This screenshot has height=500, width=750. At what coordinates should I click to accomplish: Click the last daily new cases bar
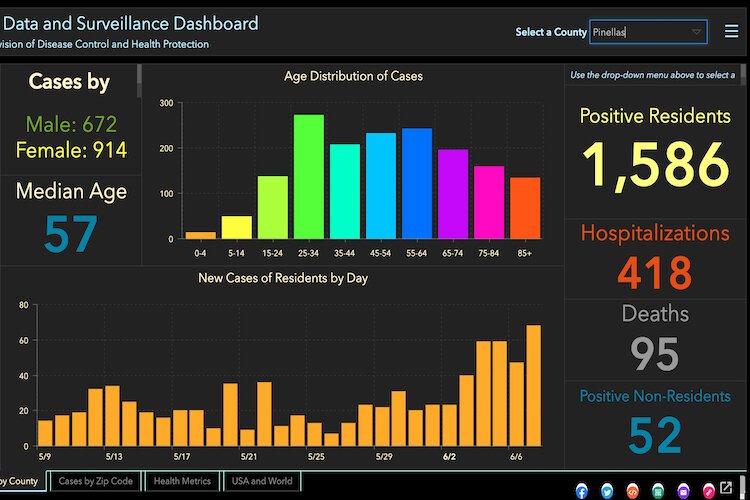pyautogui.click(x=534, y=385)
